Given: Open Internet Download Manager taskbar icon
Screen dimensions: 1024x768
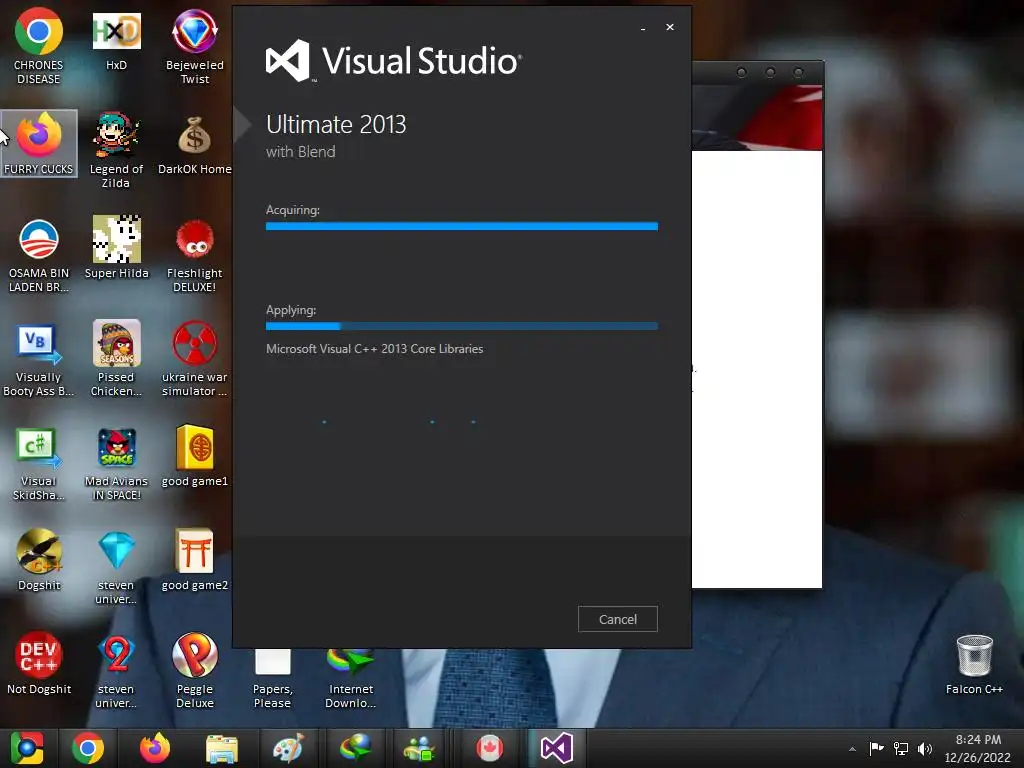Looking at the screenshot, I should click(x=355, y=748).
